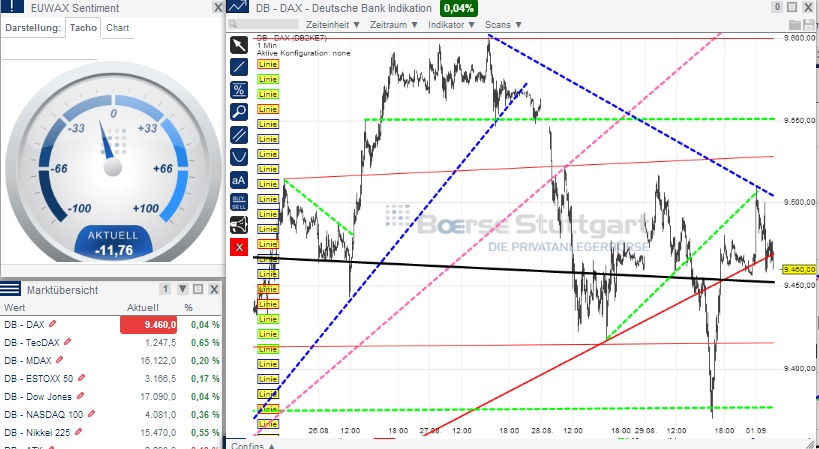Click the 0,55 % Nikkei change
819x449 pixels.
tap(205, 432)
